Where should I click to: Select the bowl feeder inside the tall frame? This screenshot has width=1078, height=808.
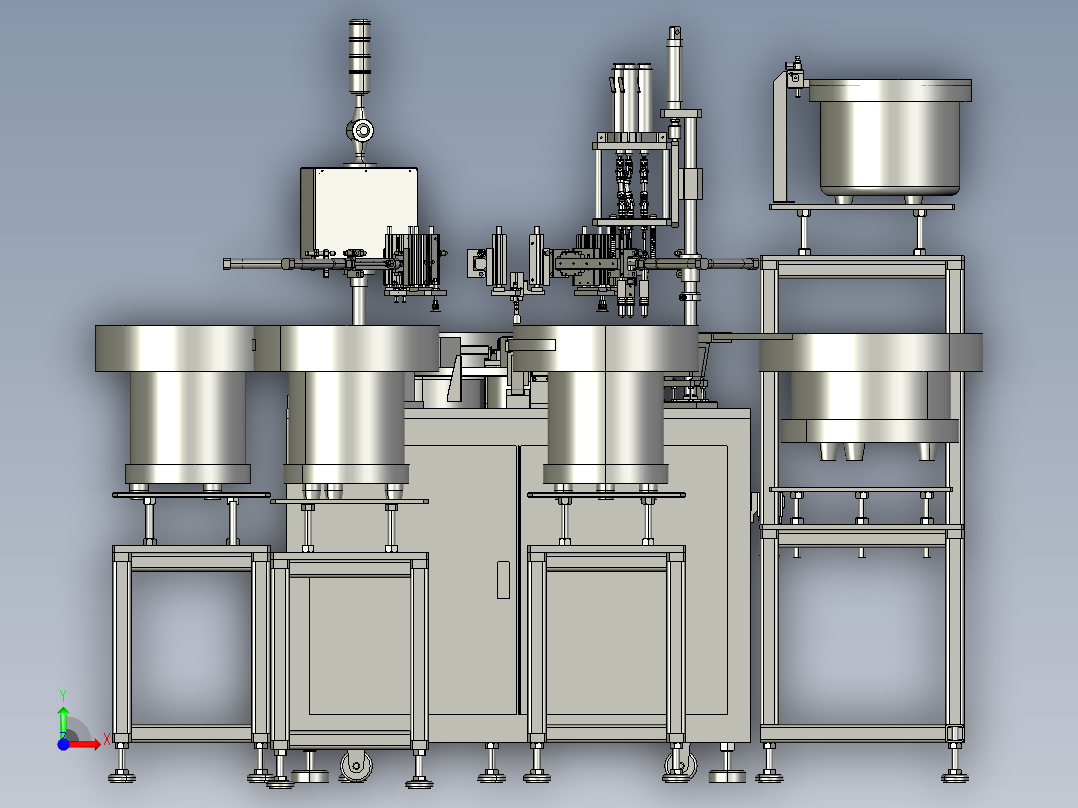[x=870, y=395]
